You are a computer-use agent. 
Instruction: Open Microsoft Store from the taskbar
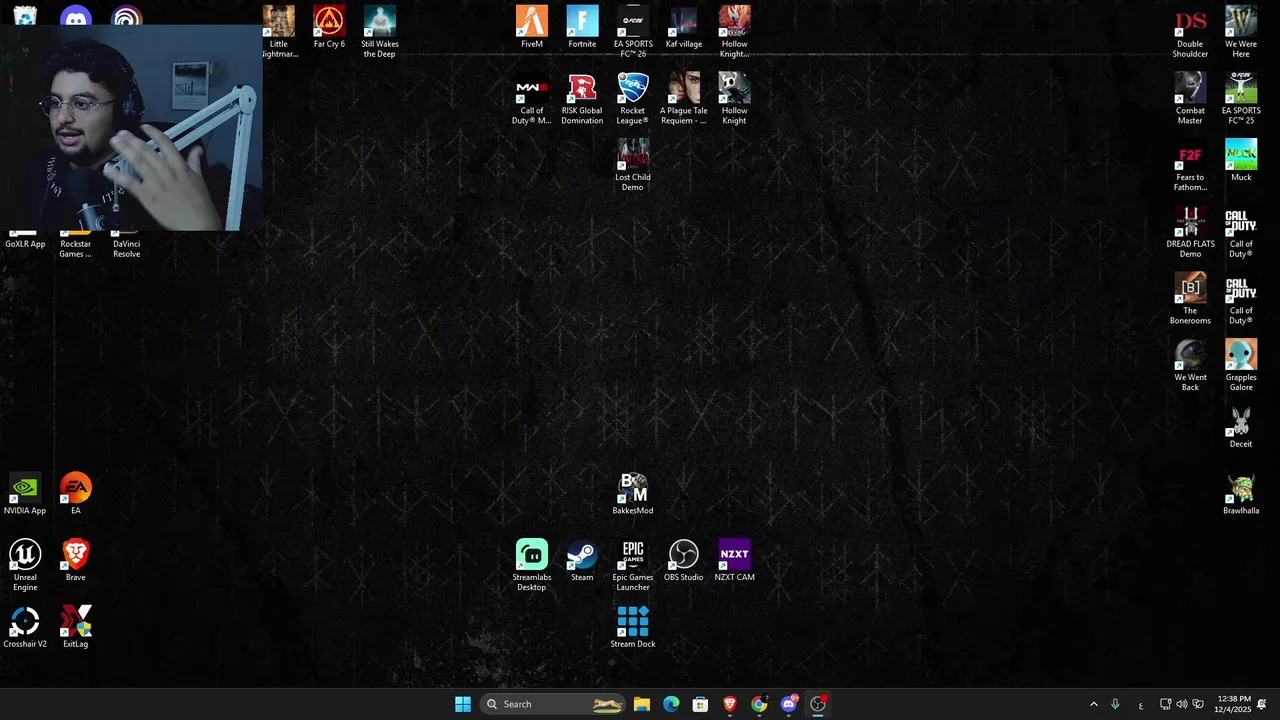pyautogui.click(x=700, y=704)
